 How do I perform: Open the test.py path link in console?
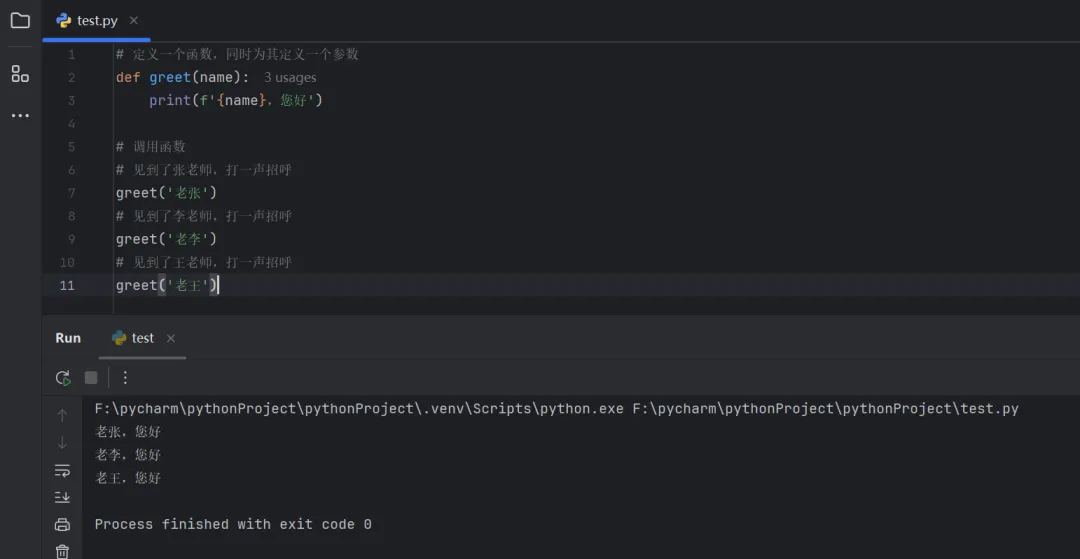click(x=825, y=408)
